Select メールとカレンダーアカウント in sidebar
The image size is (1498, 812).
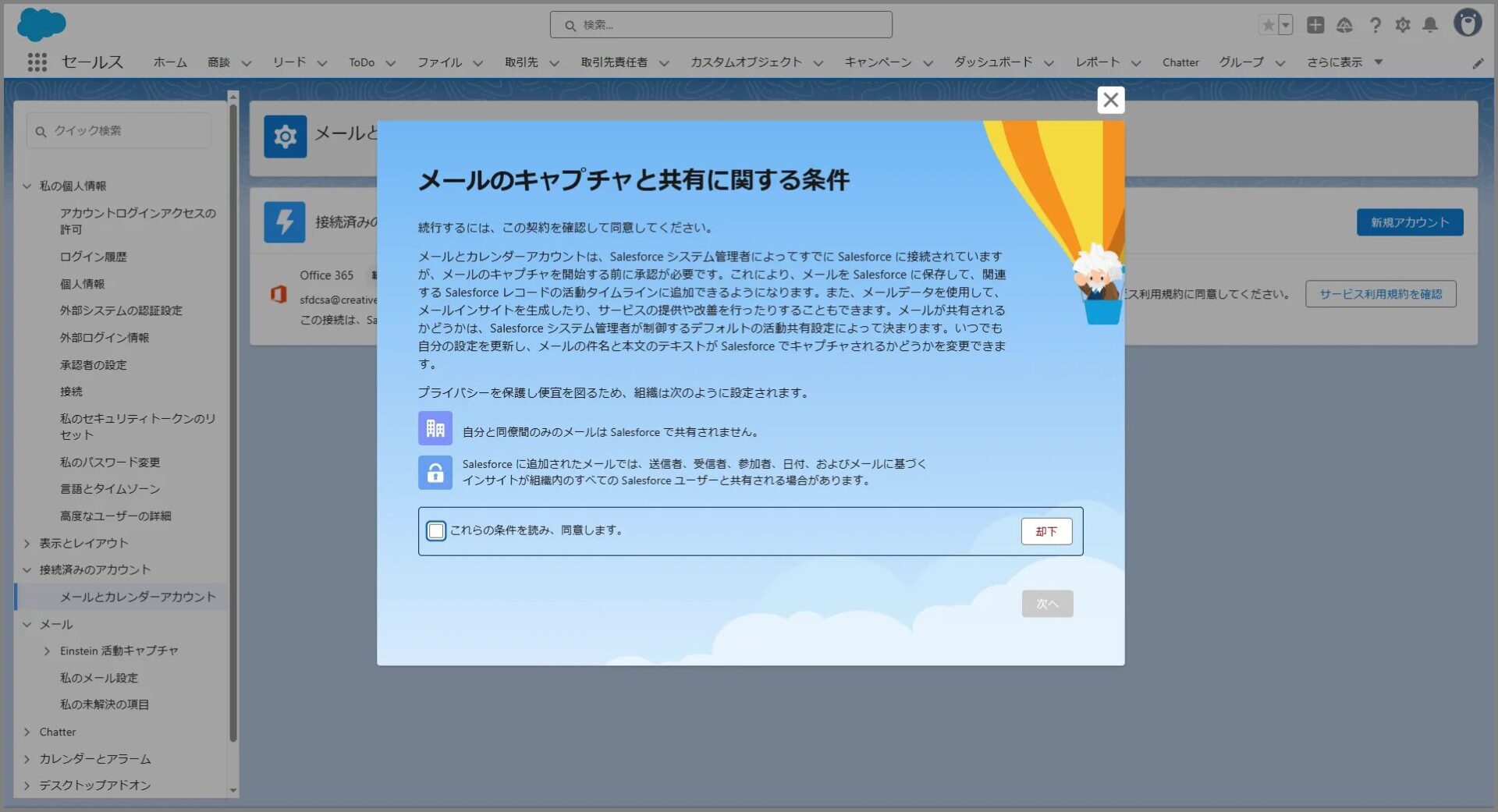click(x=138, y=597)
